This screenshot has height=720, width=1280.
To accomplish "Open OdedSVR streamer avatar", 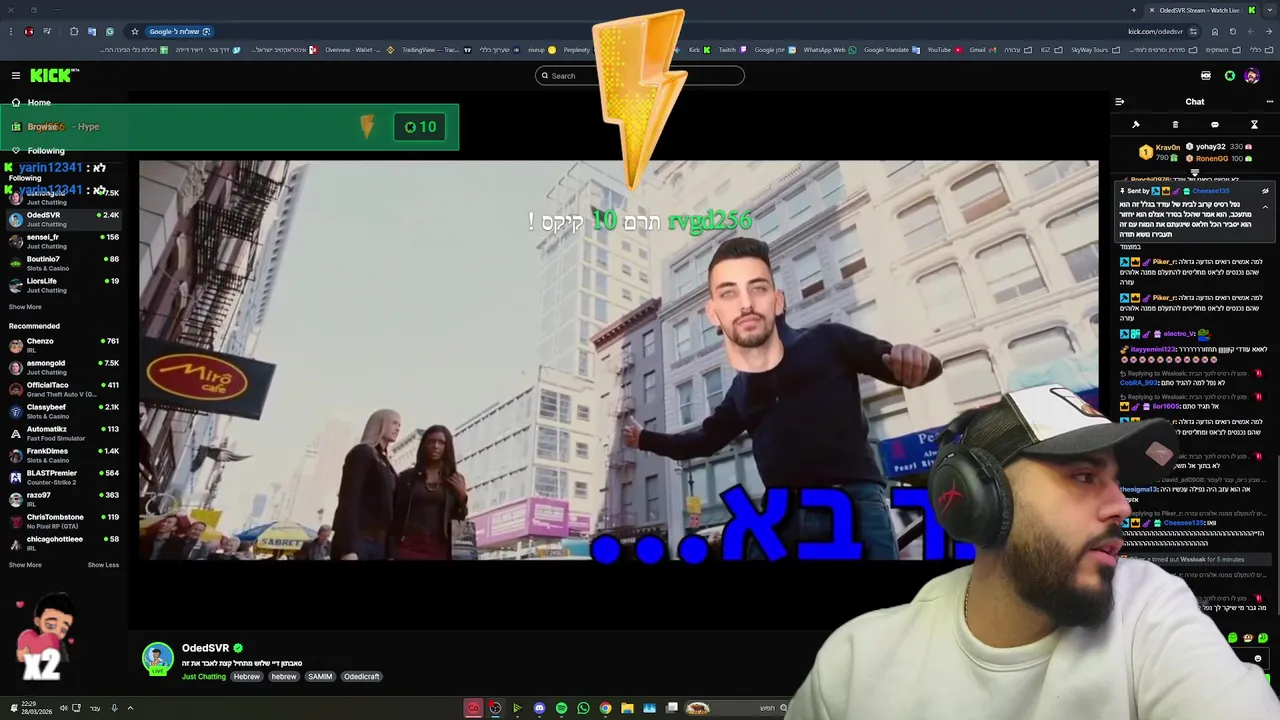I will (157, 657).
